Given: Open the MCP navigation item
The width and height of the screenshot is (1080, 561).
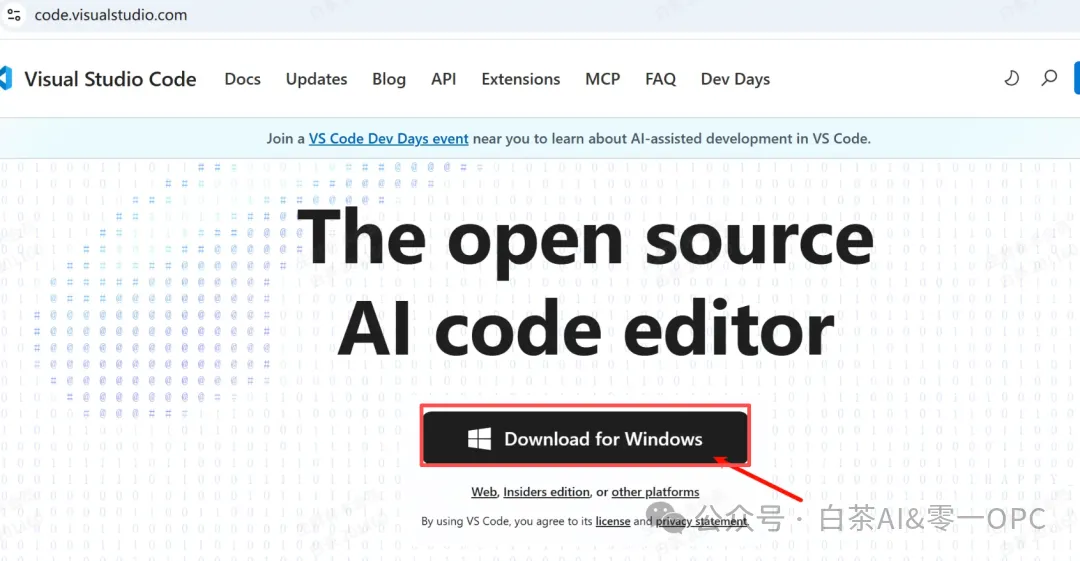Looking at the screenshot, I should [603, 79].
